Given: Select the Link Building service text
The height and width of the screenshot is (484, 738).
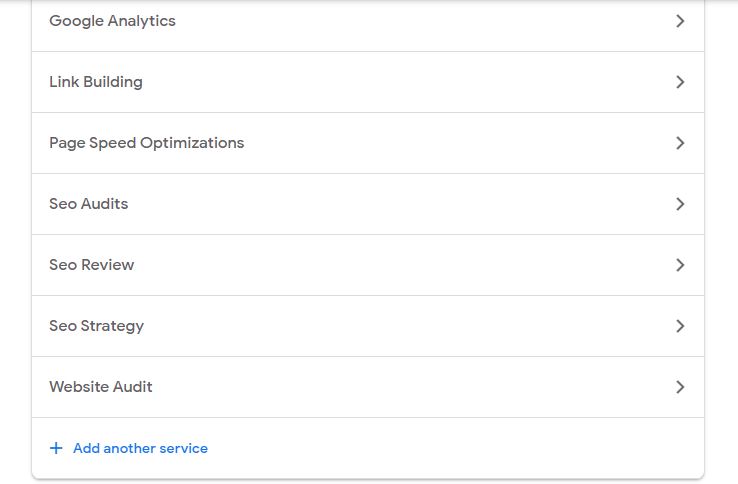Looking at the screenshot, I should tap(96, 82).
